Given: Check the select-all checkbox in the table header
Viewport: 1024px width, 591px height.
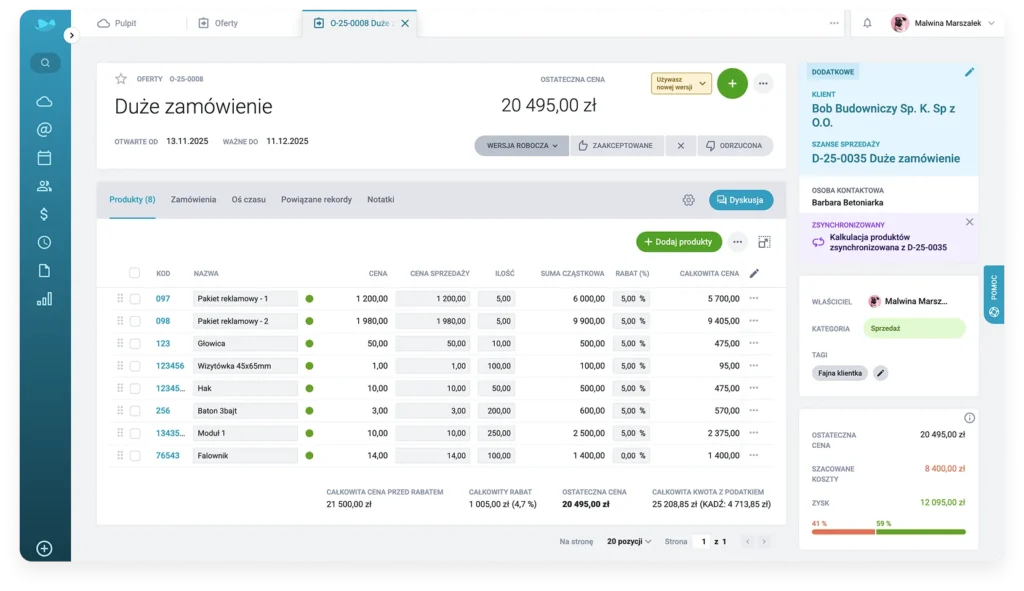Looking at the screenshot, I should [x=136, y=273].
